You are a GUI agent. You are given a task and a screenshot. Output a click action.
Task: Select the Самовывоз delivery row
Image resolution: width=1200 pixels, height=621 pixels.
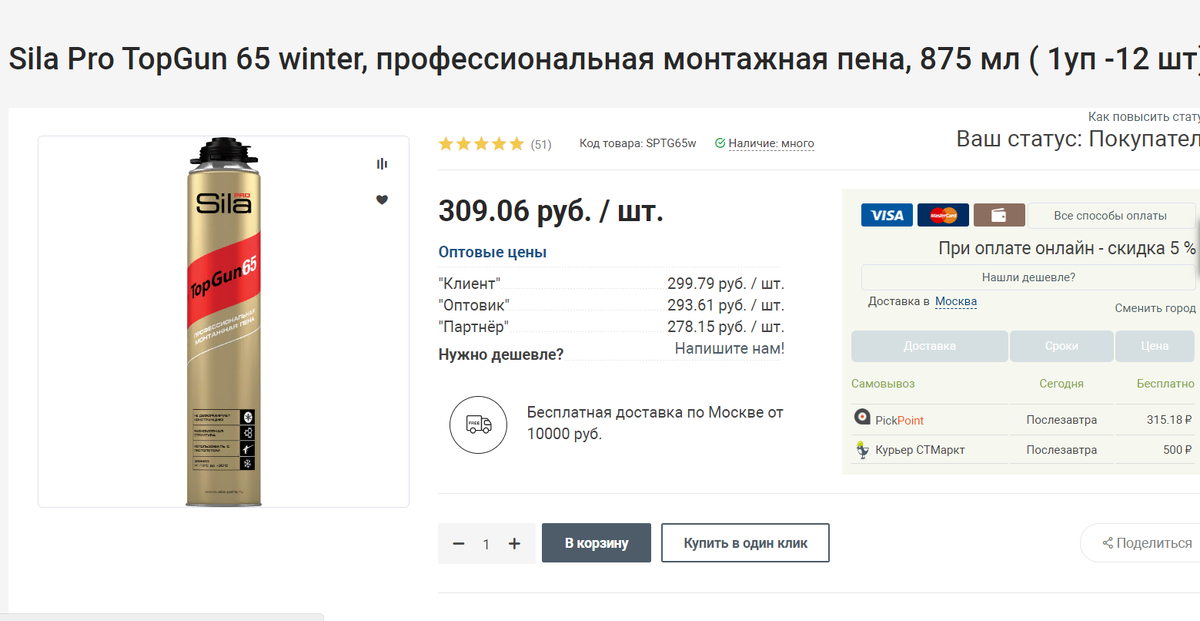[x=1023, y=383]
